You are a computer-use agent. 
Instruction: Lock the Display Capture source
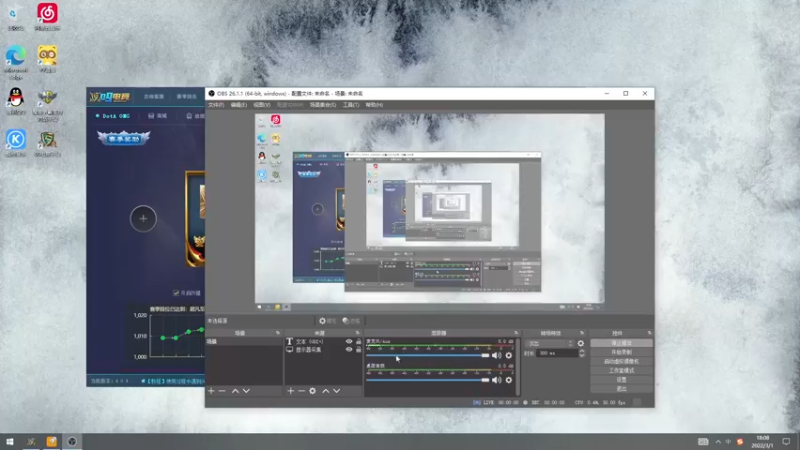[x=359, y=350]
